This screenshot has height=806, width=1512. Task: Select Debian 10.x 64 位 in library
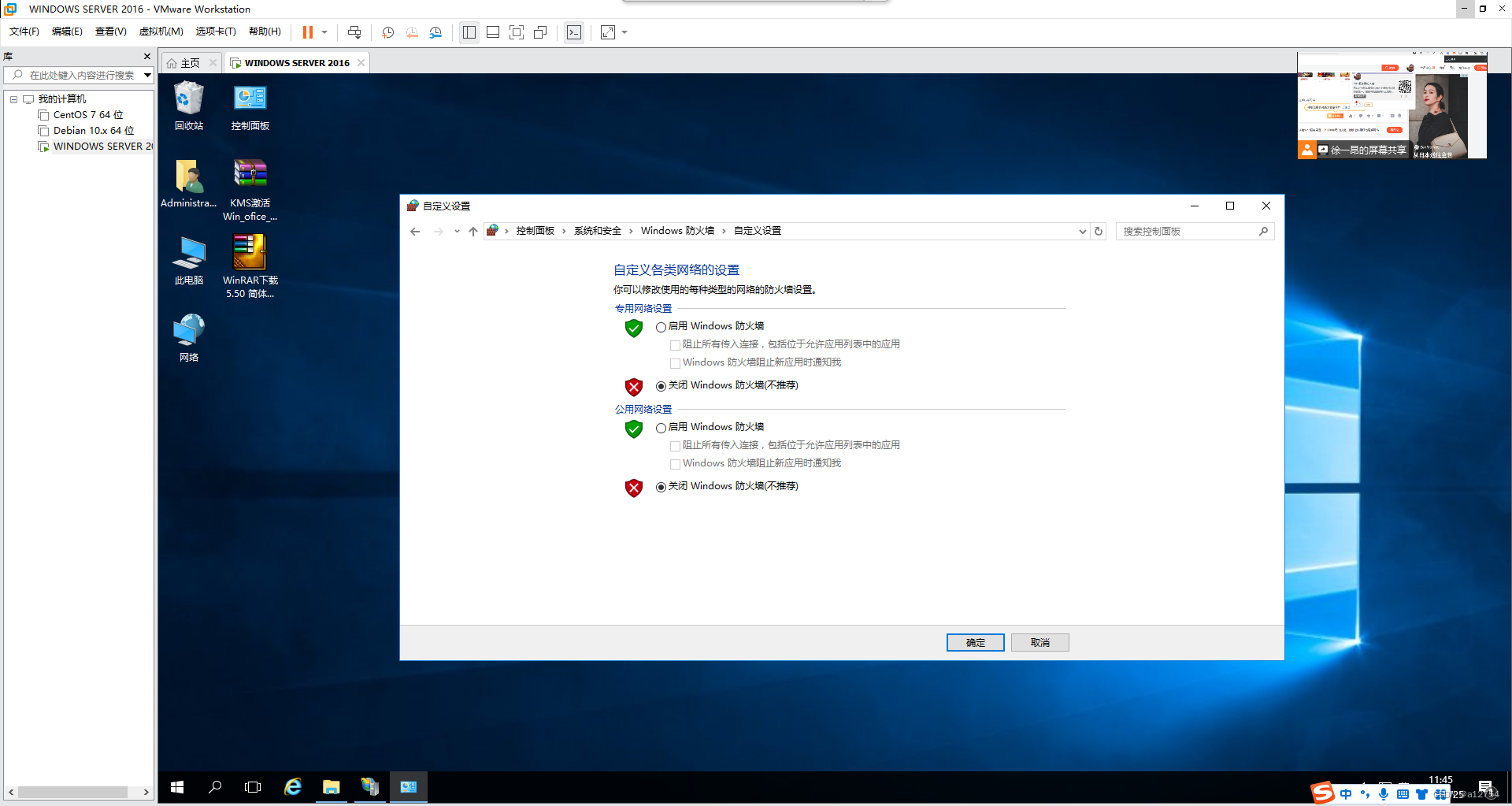pos(94,131)
